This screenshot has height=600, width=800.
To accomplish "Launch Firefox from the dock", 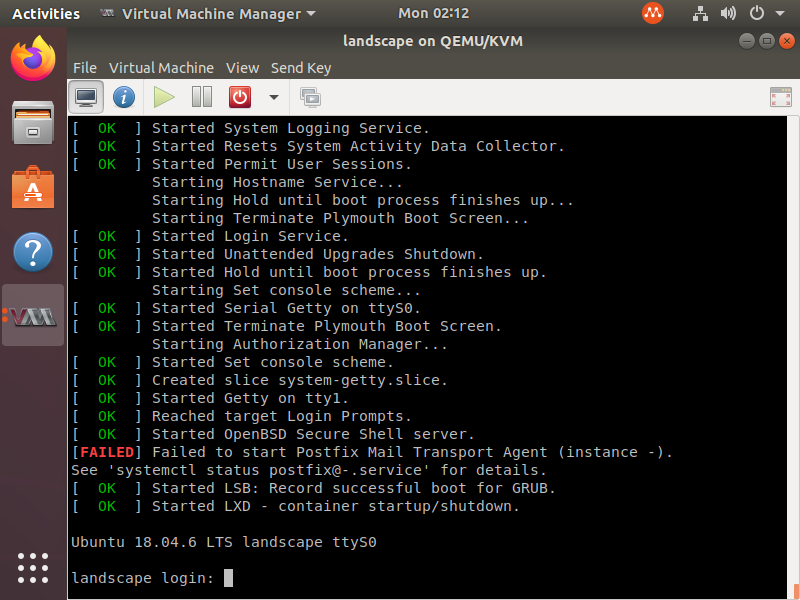I will click(x=33, y=58).
